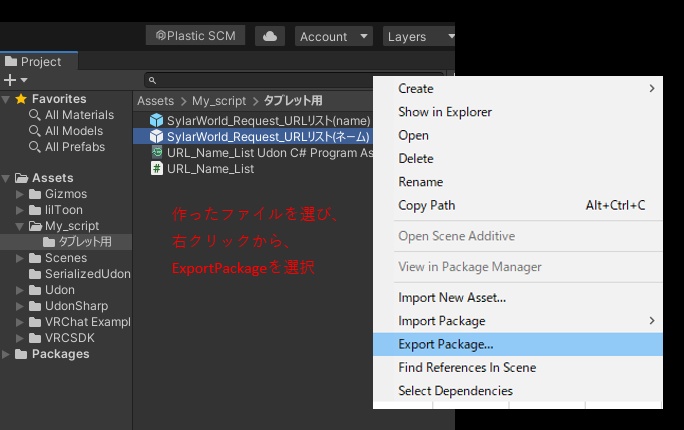
Task: Click the Favorites star icon
Action: (21, 99)
